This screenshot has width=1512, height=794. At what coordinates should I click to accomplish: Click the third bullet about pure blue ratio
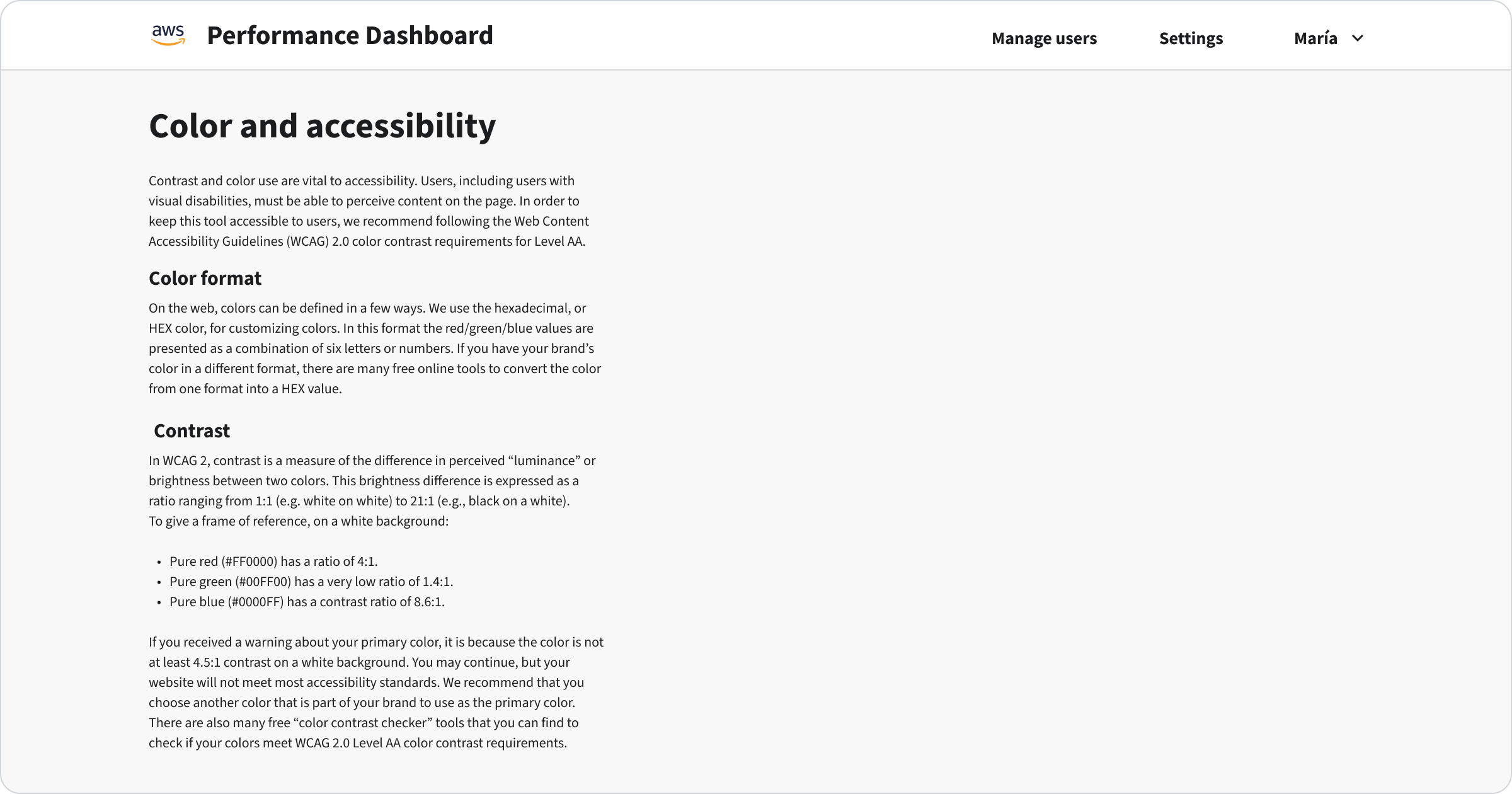307,601
